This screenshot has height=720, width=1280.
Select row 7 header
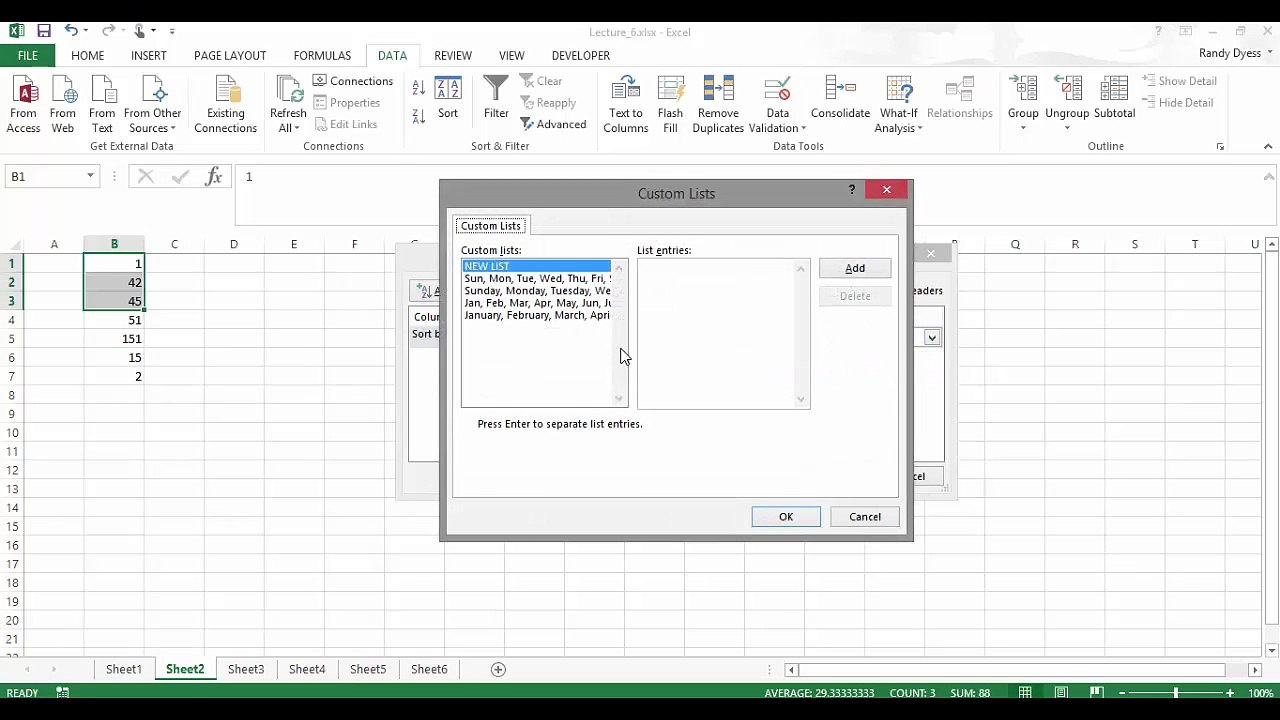13,377
